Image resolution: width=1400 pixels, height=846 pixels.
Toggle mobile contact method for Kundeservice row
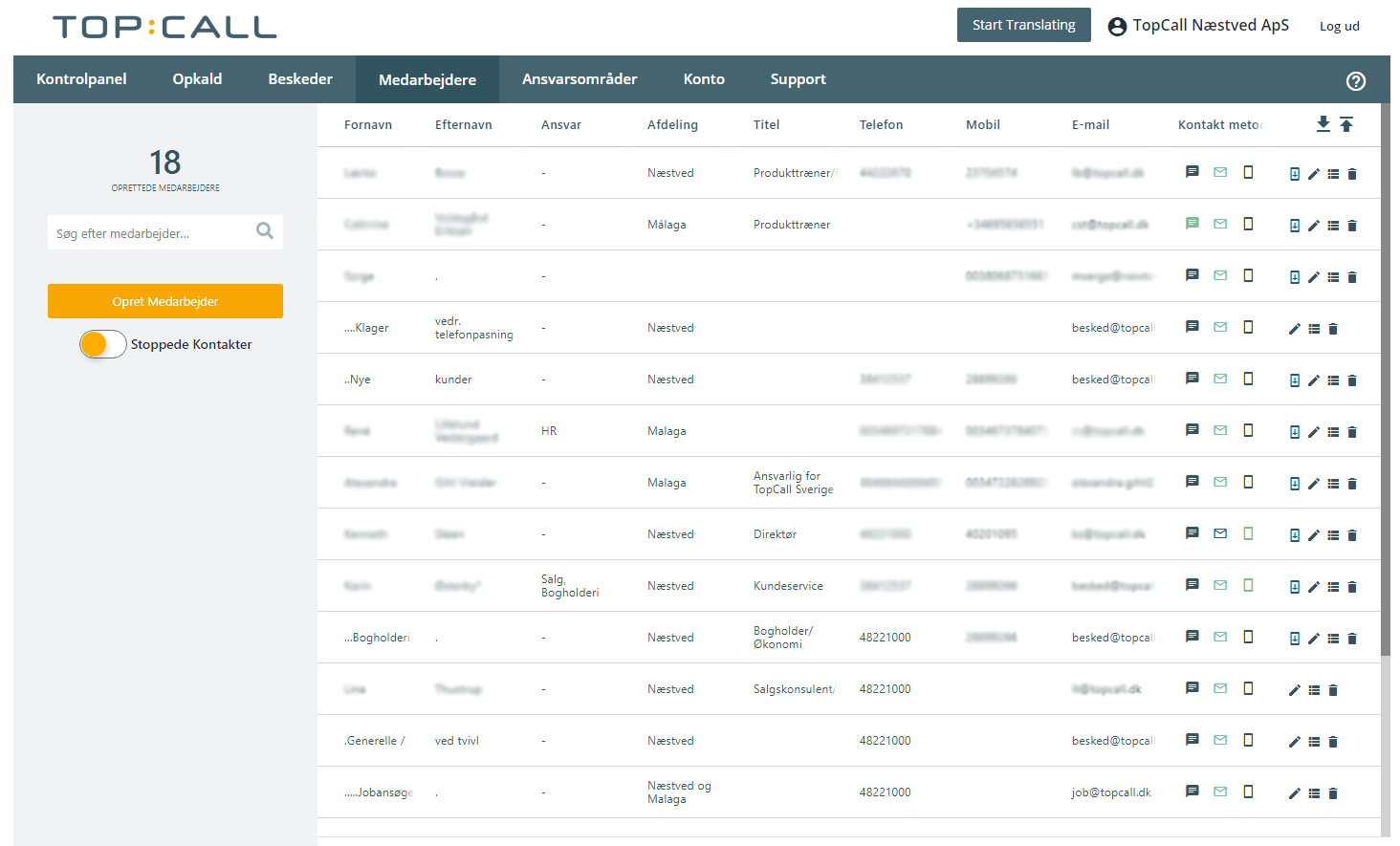[x=1248, y=585]
